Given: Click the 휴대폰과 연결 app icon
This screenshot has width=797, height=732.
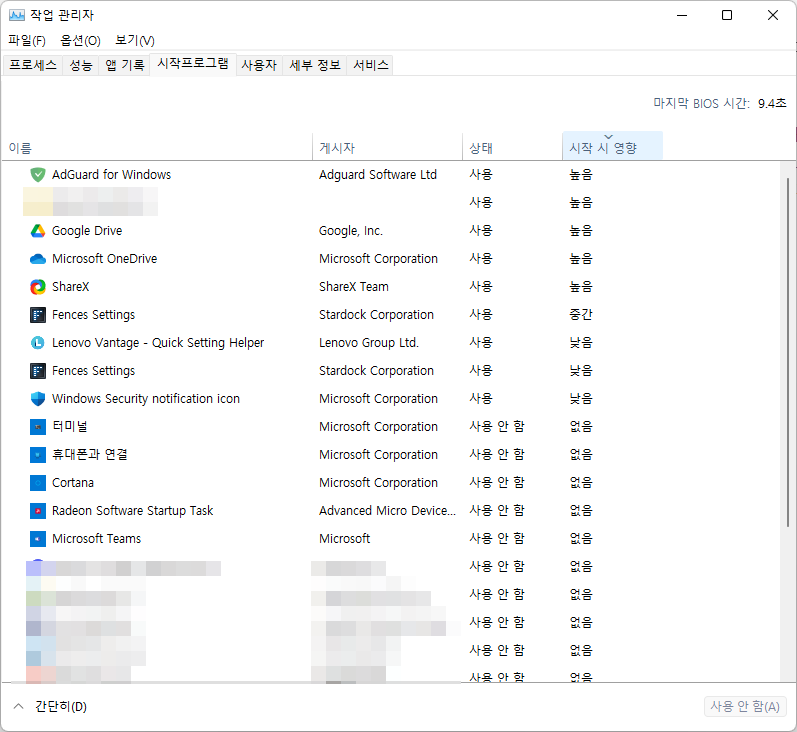Looking at the screenshot, I should click(x=38, y=454).
